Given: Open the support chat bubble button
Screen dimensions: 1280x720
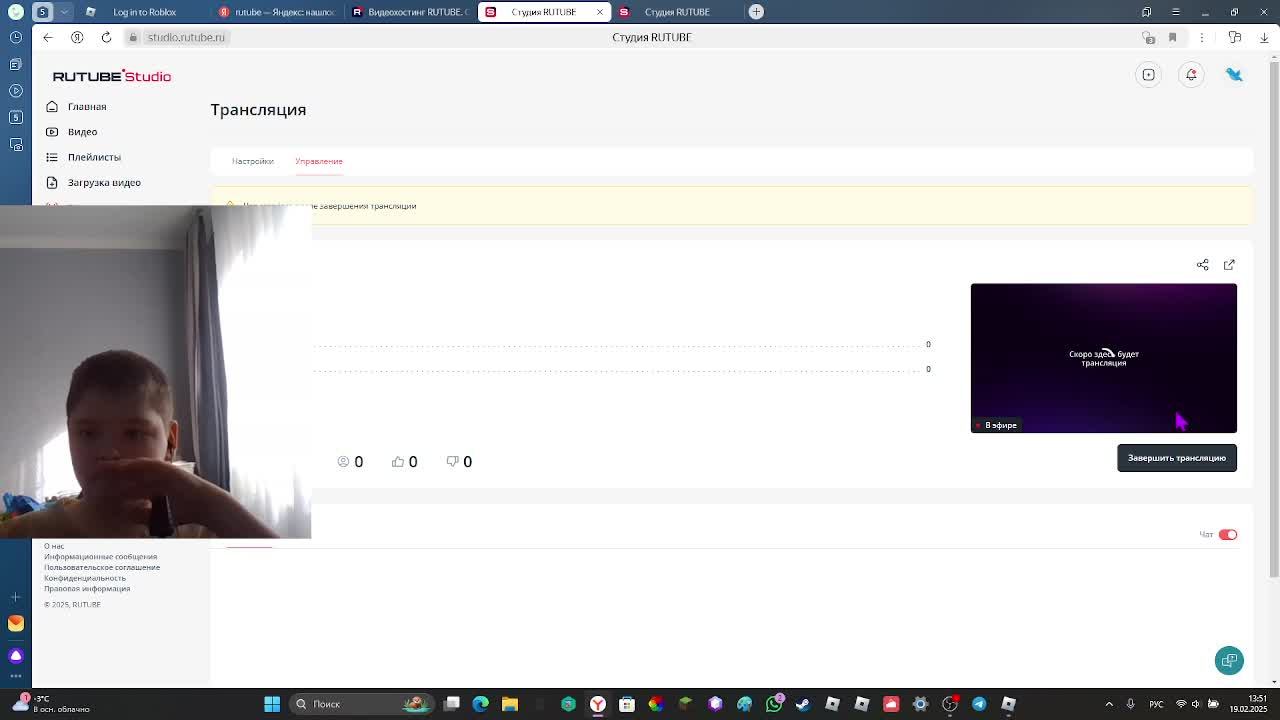Looking at the screenshot, I should (x=1229, y=660).
